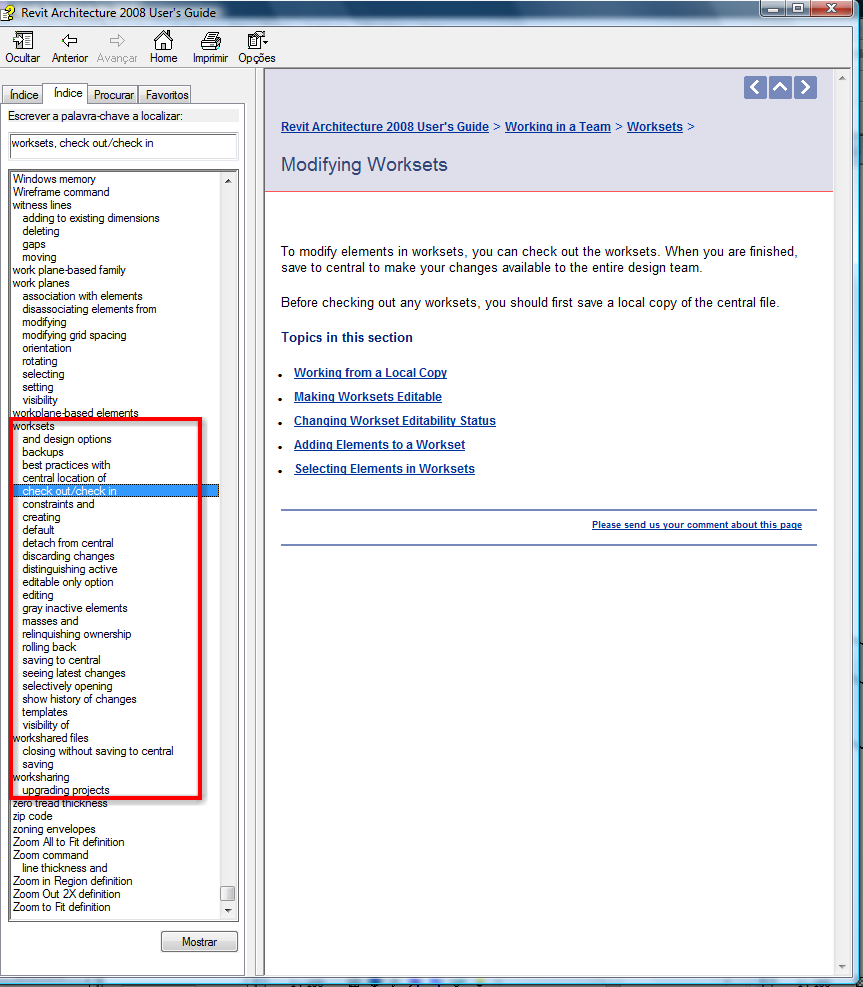Click the Home house icon
The width and height of the screenshot is (863, 987).
164,40
